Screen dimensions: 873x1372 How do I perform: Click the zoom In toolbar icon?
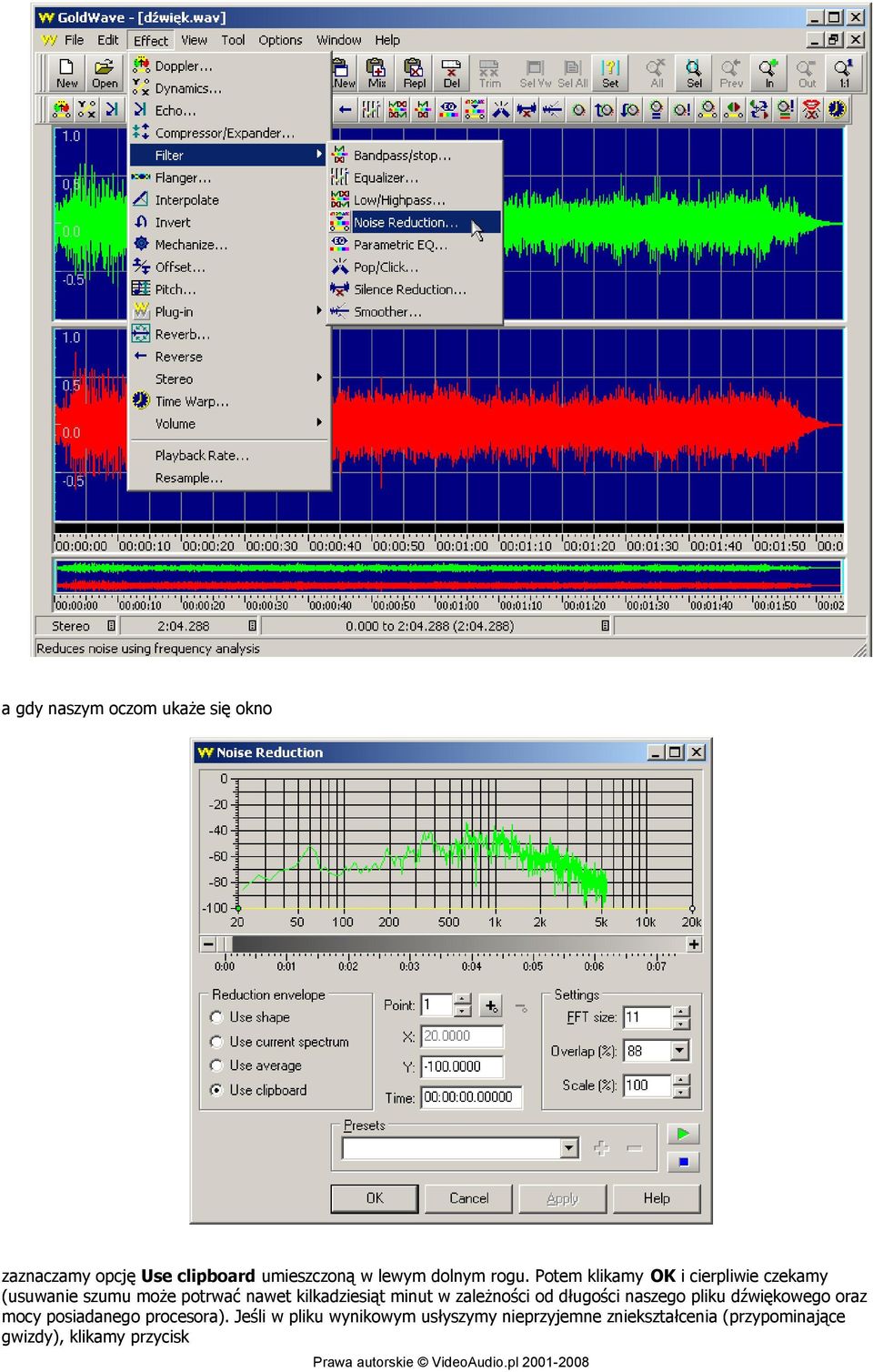(x=768, y=72)
